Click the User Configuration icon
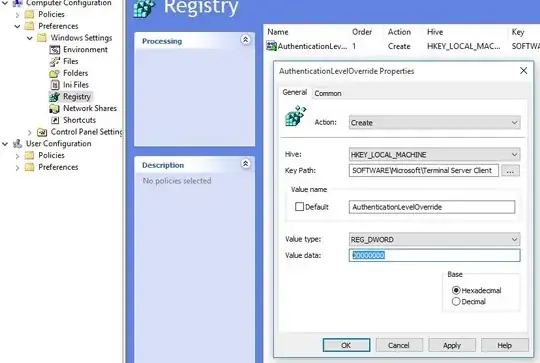The height and width of the screenshot is (363, 540). click(x=17, y=144)
